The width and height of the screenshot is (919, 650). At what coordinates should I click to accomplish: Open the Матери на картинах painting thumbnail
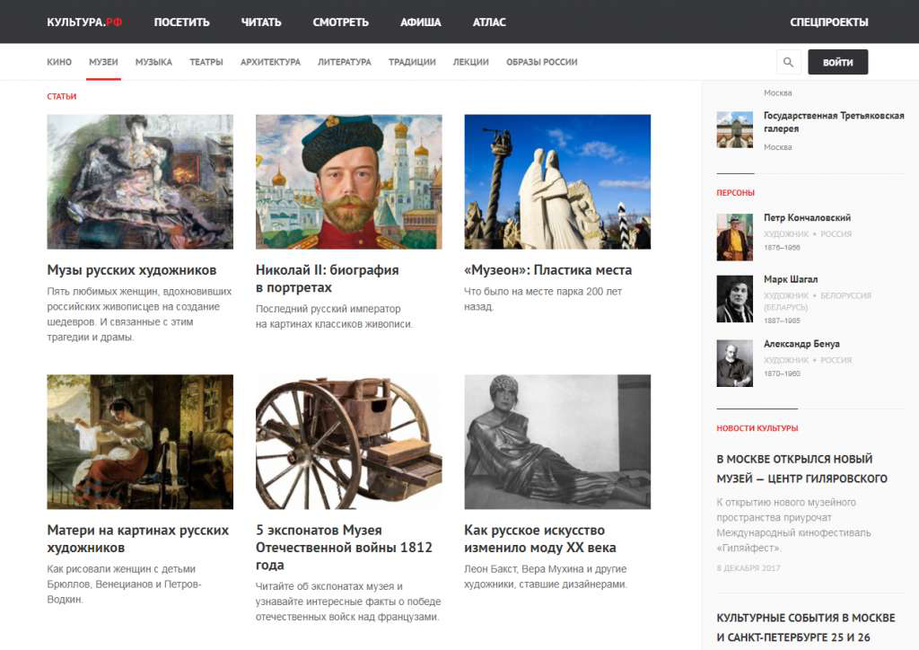[140, 442]
